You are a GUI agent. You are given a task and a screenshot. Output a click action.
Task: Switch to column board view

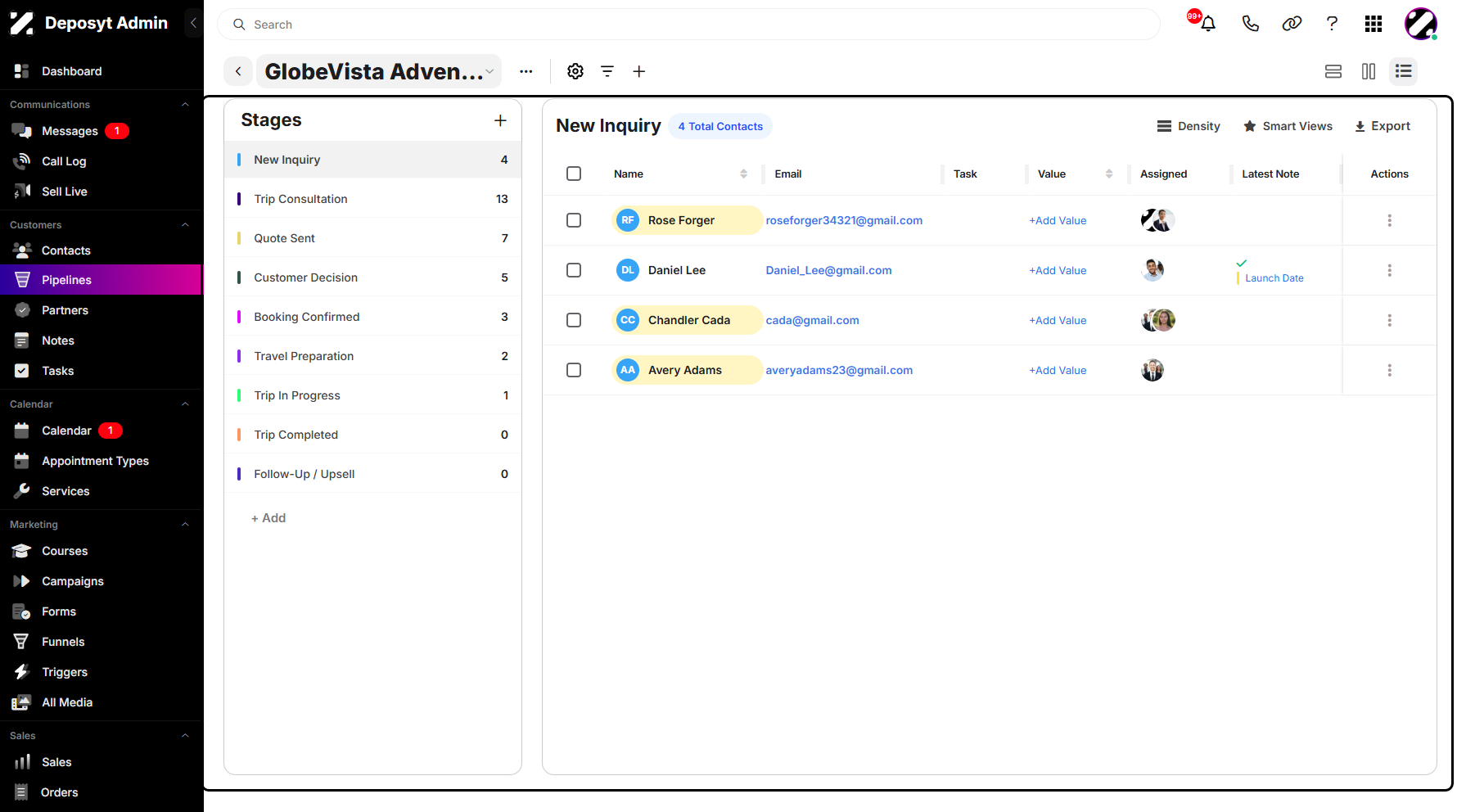(x=1369, y=71)
